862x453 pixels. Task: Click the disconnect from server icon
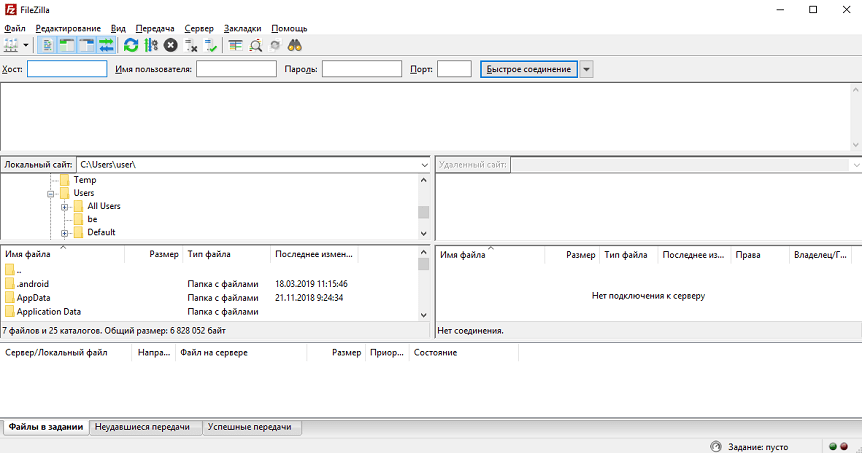[191, 45]
